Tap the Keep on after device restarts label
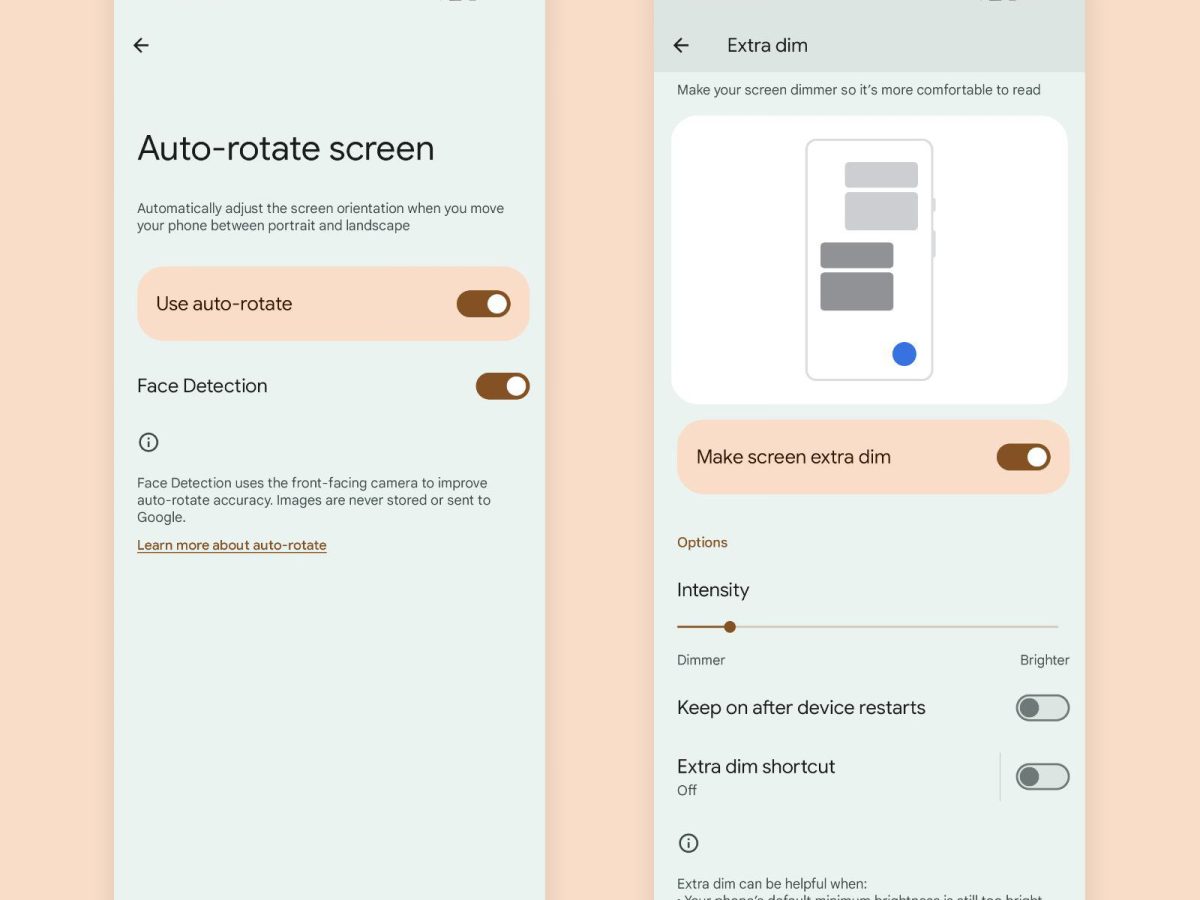1200x900 pixels. [x=801, y=708]
